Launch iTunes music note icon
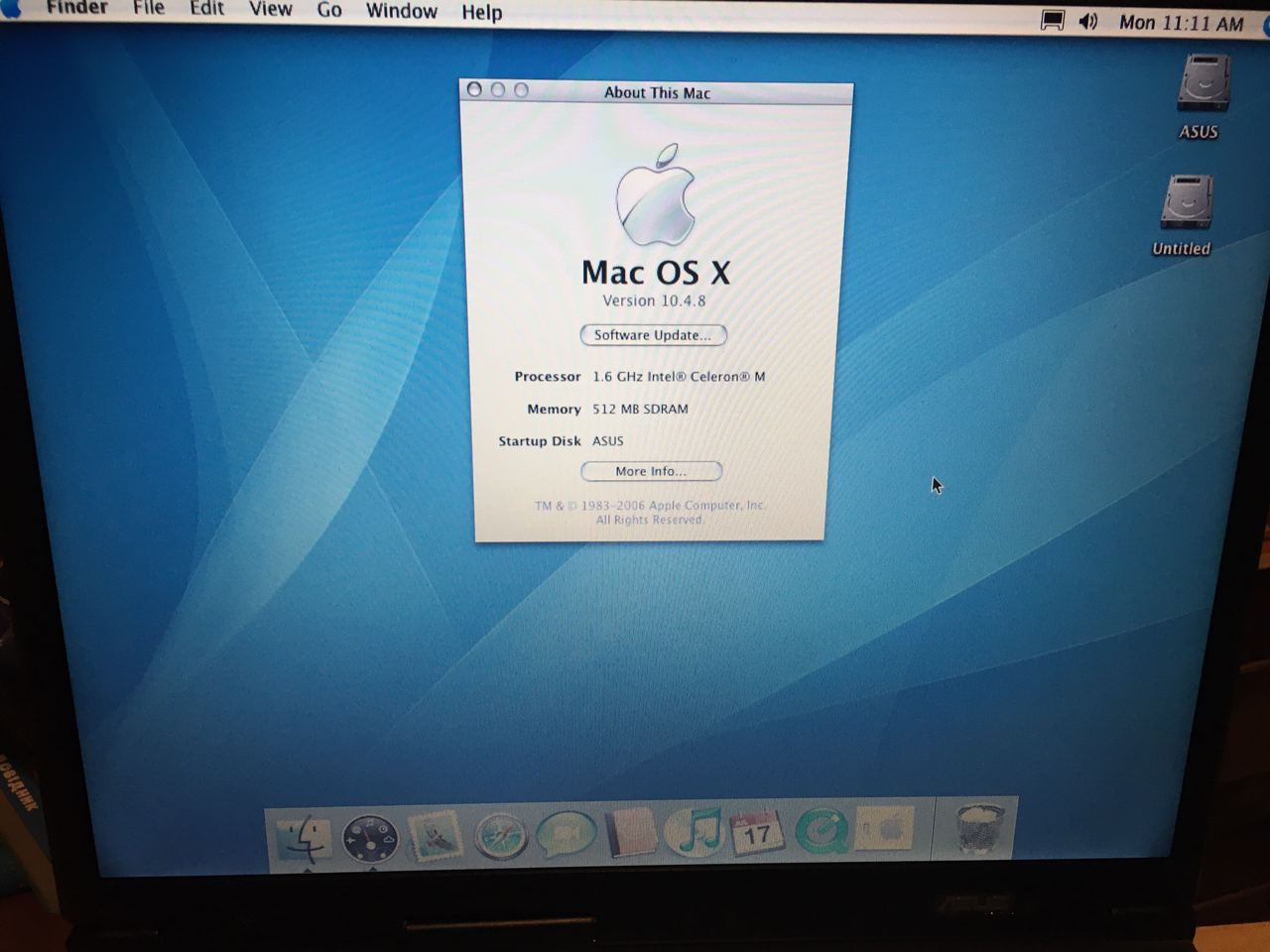Image resolution: width=1270 pixels, height=952 pixels. pyautogui.click(x=695, y=831)
